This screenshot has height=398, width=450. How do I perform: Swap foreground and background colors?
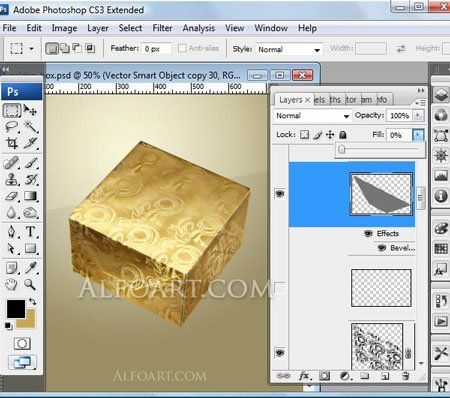pyautogui.click(x=32, y=302)
